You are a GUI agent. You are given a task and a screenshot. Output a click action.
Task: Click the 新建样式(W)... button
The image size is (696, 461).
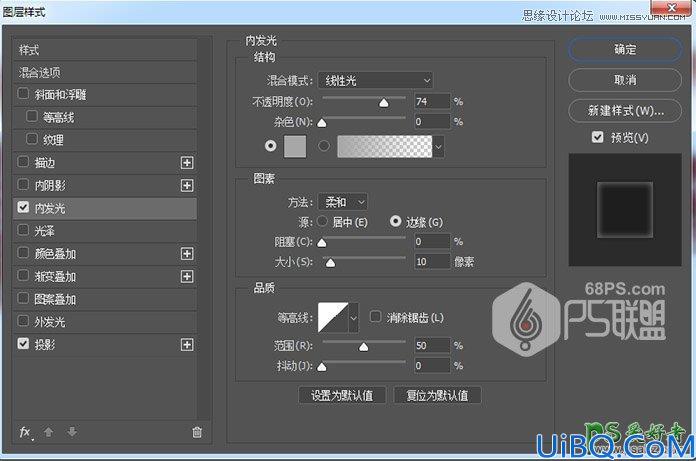[x=625, y=110]
